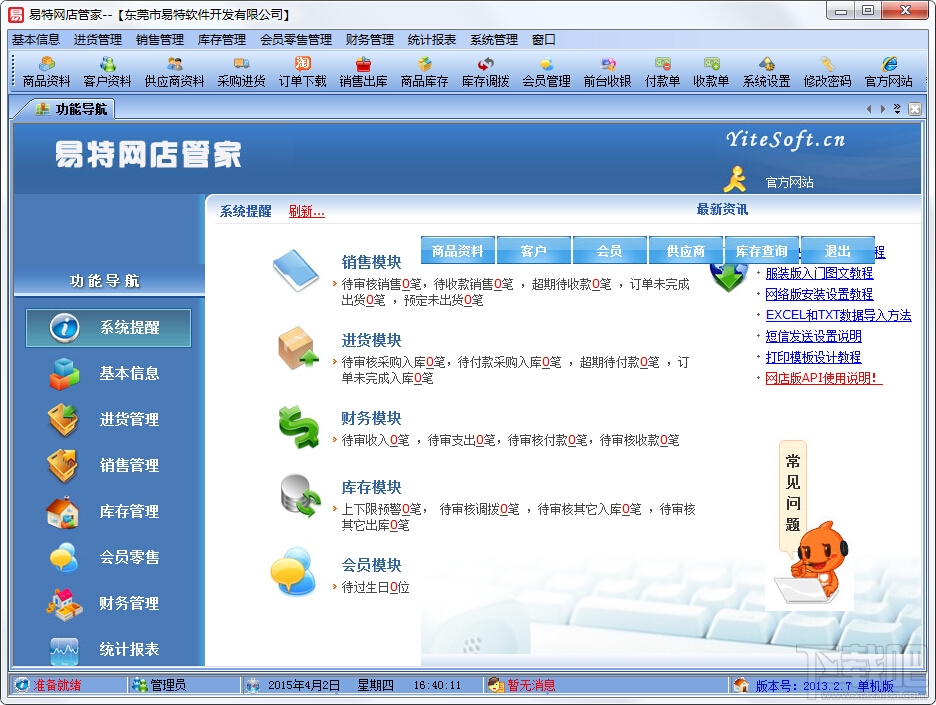Viewport: 936px width, 705px height.
Task: Click 修改密码 key icon
Action: [x=827, y=72]
